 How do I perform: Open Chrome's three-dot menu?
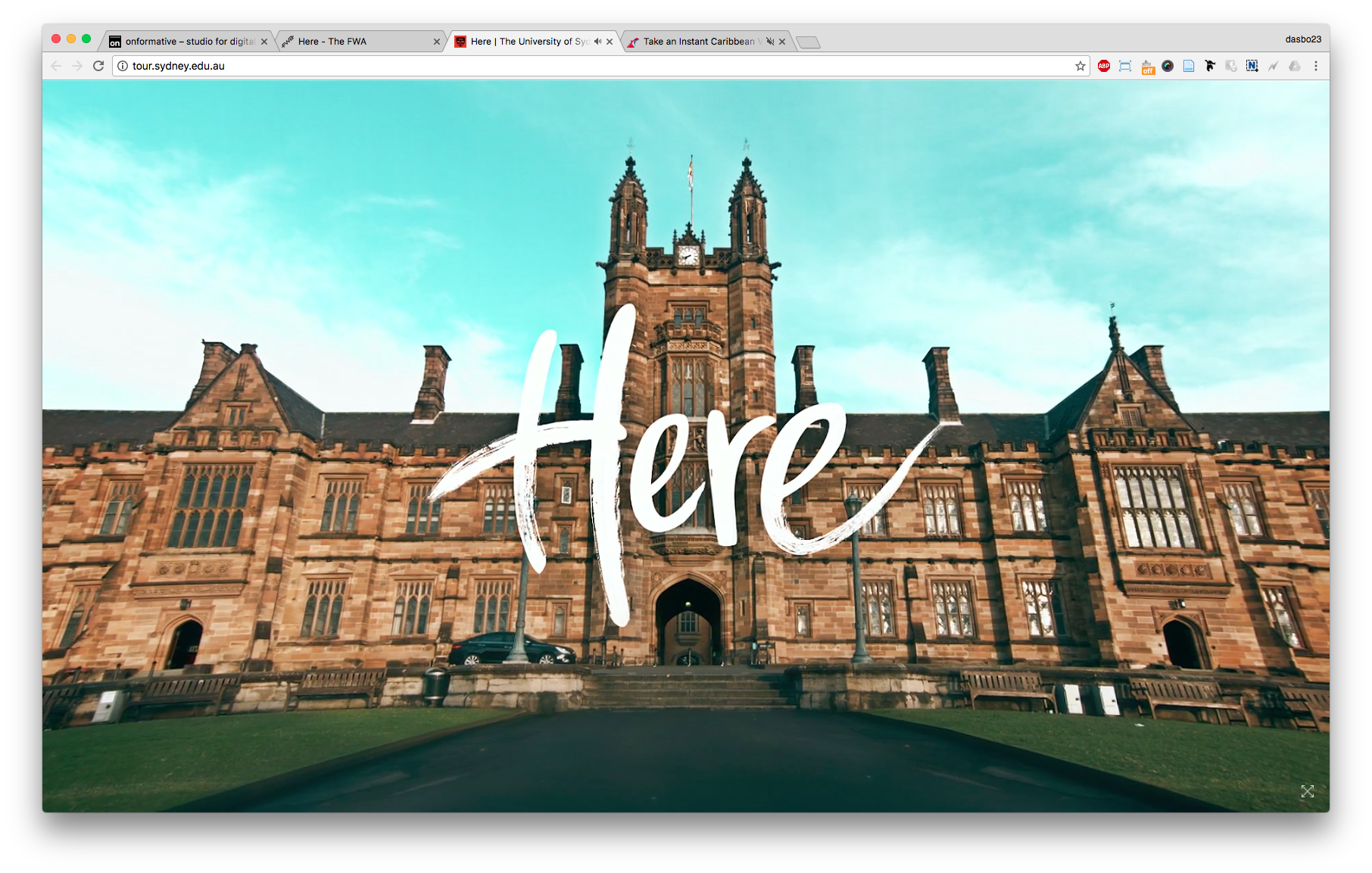pyautogui.click(x=1316, y=66)
